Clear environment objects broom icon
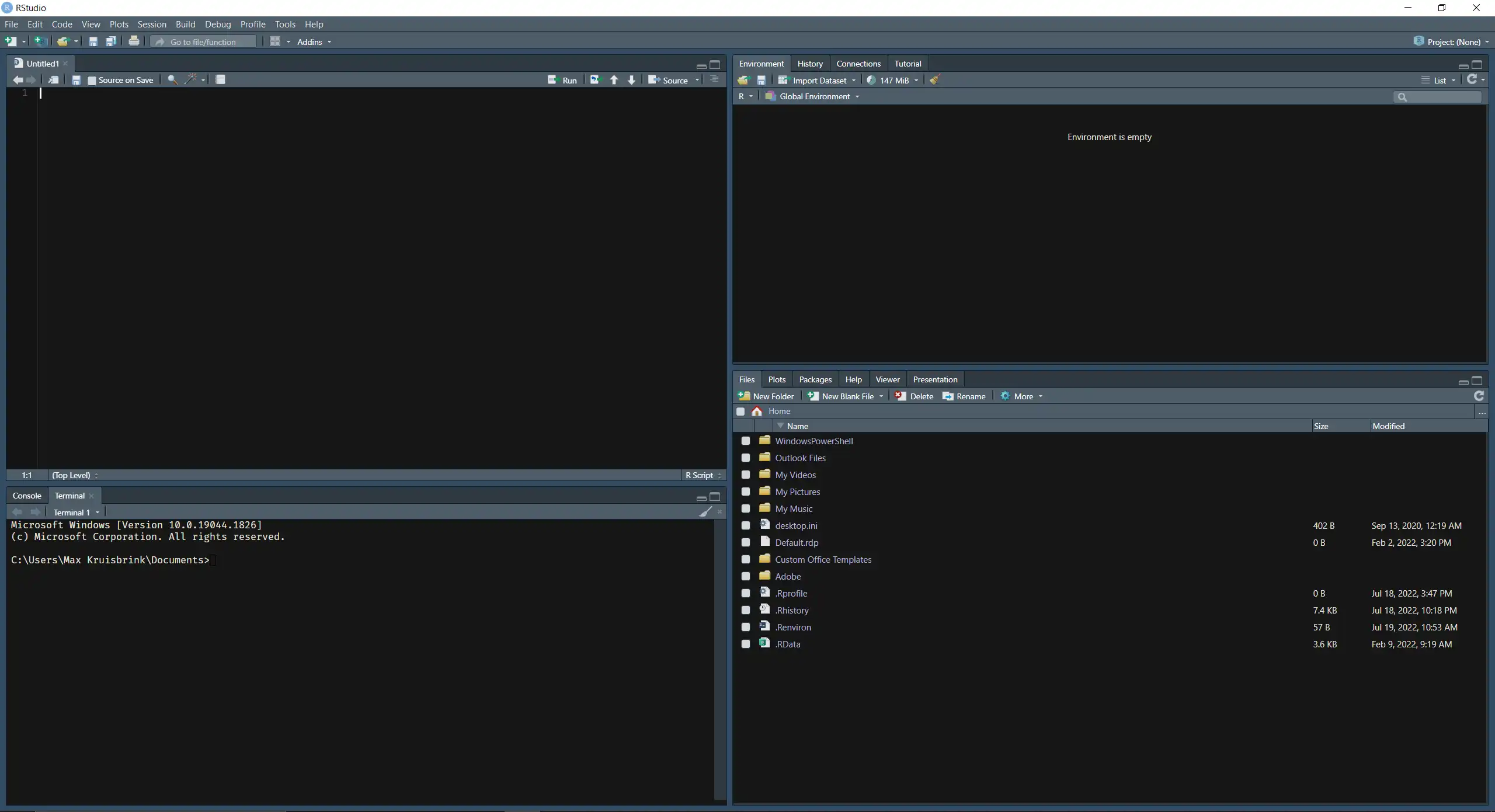Screen dimensions: 1495x812 (x=934, y=80)
